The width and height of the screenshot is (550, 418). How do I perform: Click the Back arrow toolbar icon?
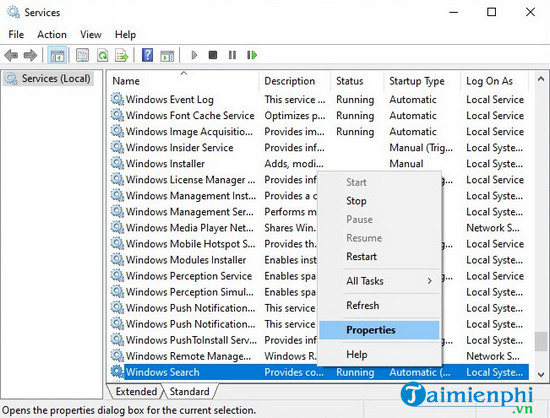11,55
